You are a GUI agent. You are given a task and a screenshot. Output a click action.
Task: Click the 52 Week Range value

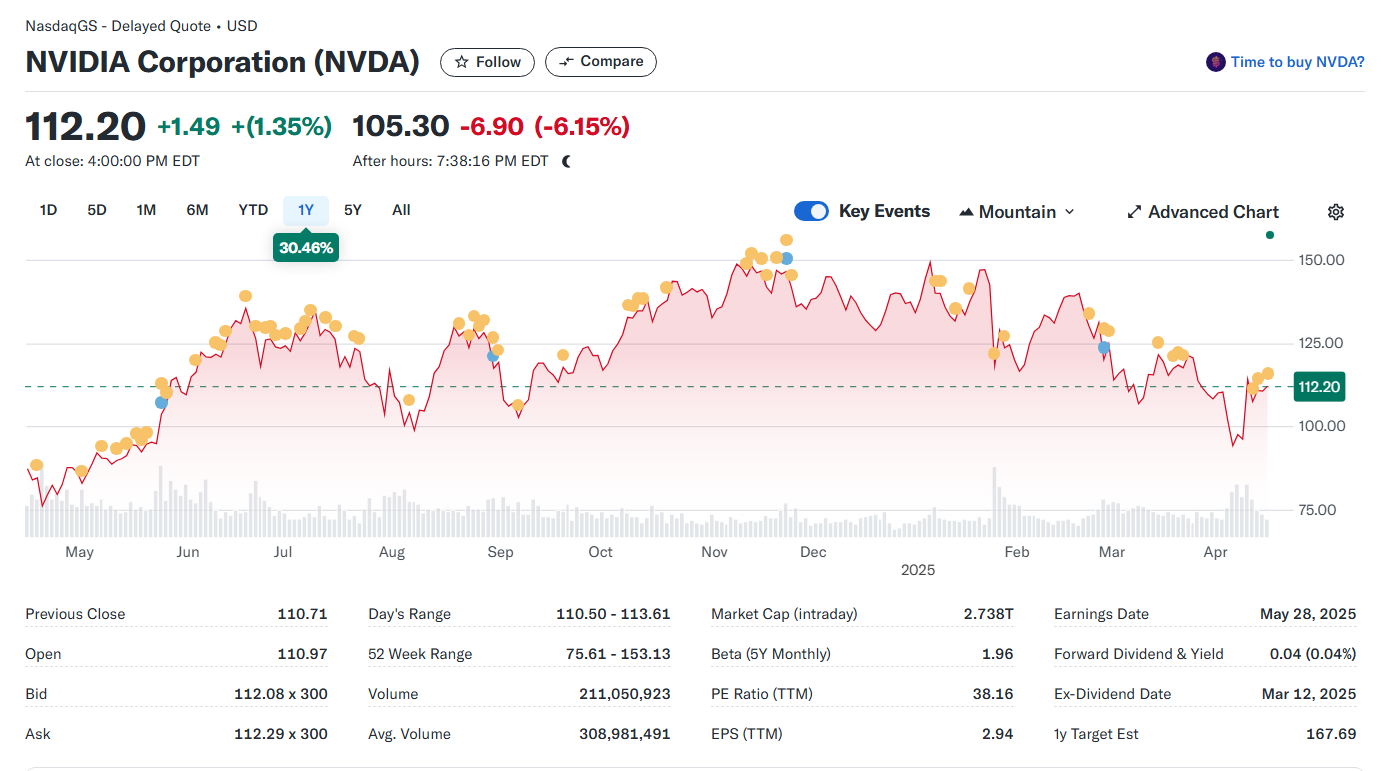click(x=618, y=654)
